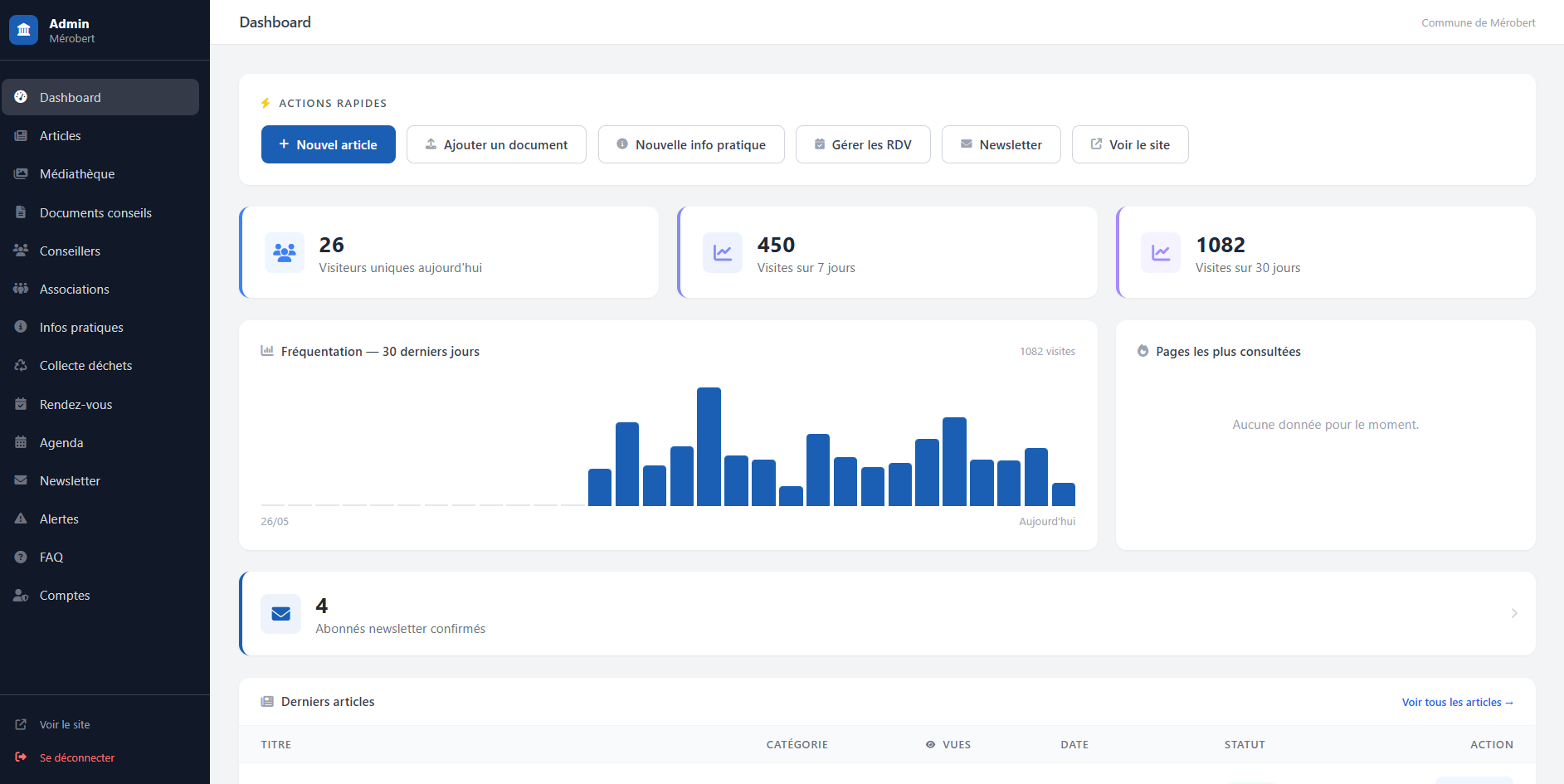Open the Alertes section label
This screenshot has width=1564, height=784.
click(x=59, y=519)
